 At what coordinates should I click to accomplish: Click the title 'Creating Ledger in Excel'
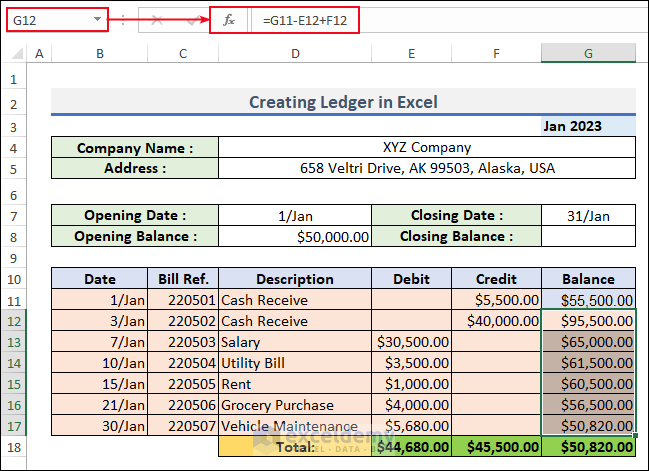click(343, 102)
